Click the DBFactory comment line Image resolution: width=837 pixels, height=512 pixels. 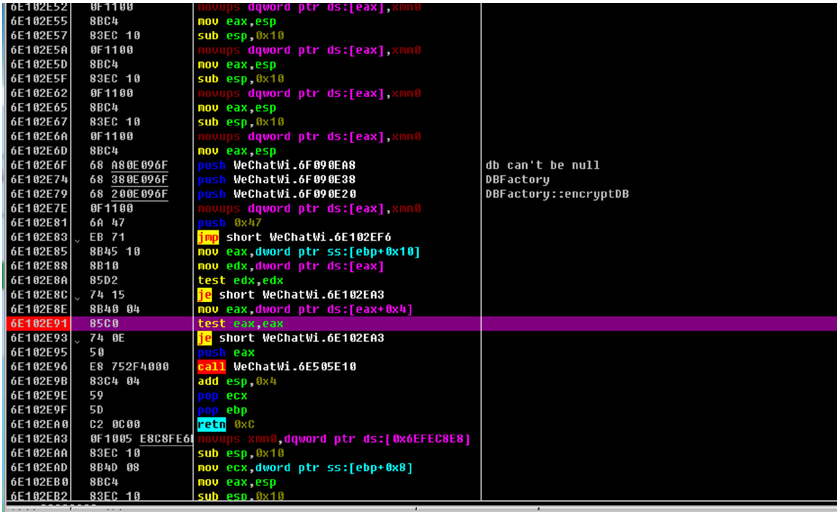coord(517,179)
